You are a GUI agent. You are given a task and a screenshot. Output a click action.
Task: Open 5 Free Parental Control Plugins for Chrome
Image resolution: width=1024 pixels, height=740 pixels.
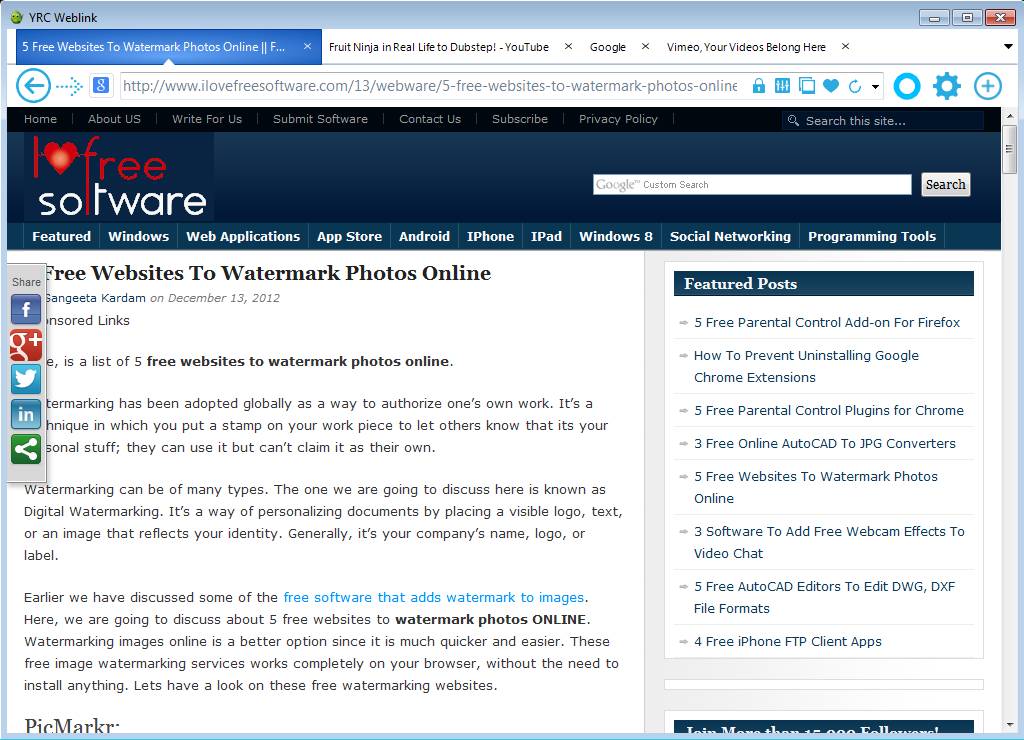tap(829, 410)
